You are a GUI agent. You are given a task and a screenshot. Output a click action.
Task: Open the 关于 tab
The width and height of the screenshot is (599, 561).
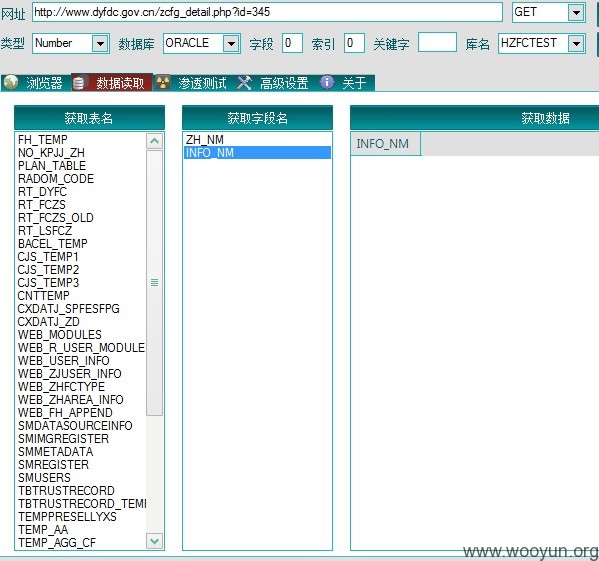tap(346, 82)
